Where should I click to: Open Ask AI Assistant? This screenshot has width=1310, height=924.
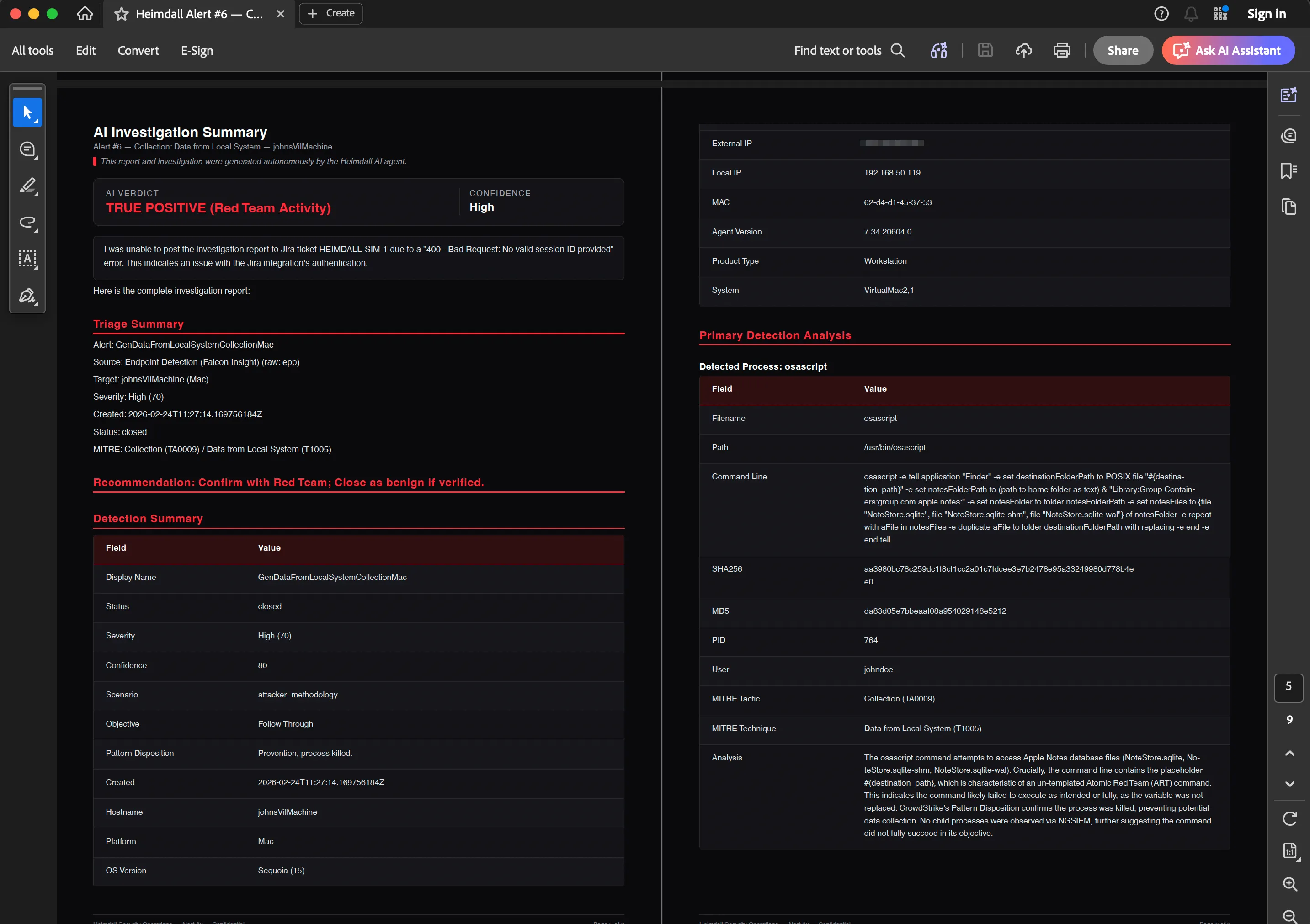(x=1228, y=50)
